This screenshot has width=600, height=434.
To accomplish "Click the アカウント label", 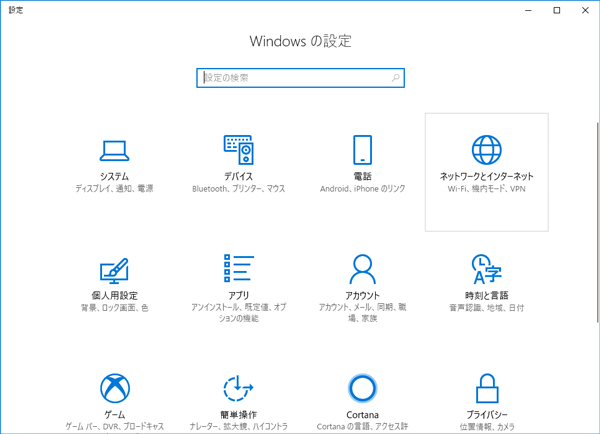I will pos(362,295).
